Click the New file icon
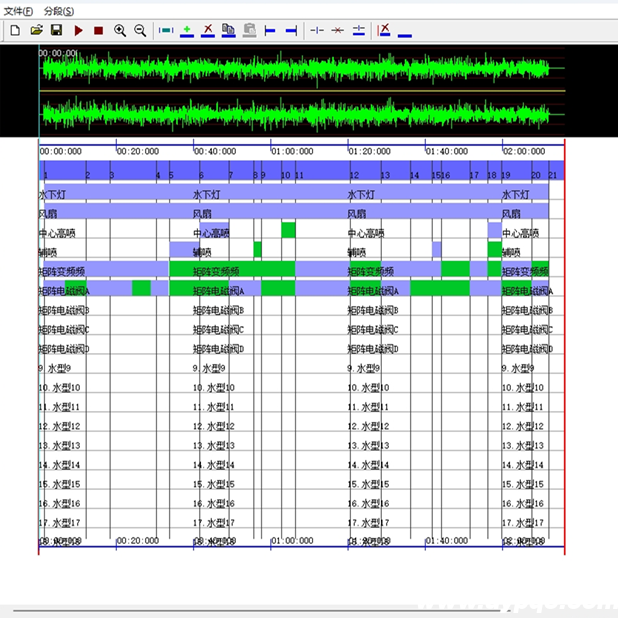This screenshot has width=618, height=618. [15, 31]
